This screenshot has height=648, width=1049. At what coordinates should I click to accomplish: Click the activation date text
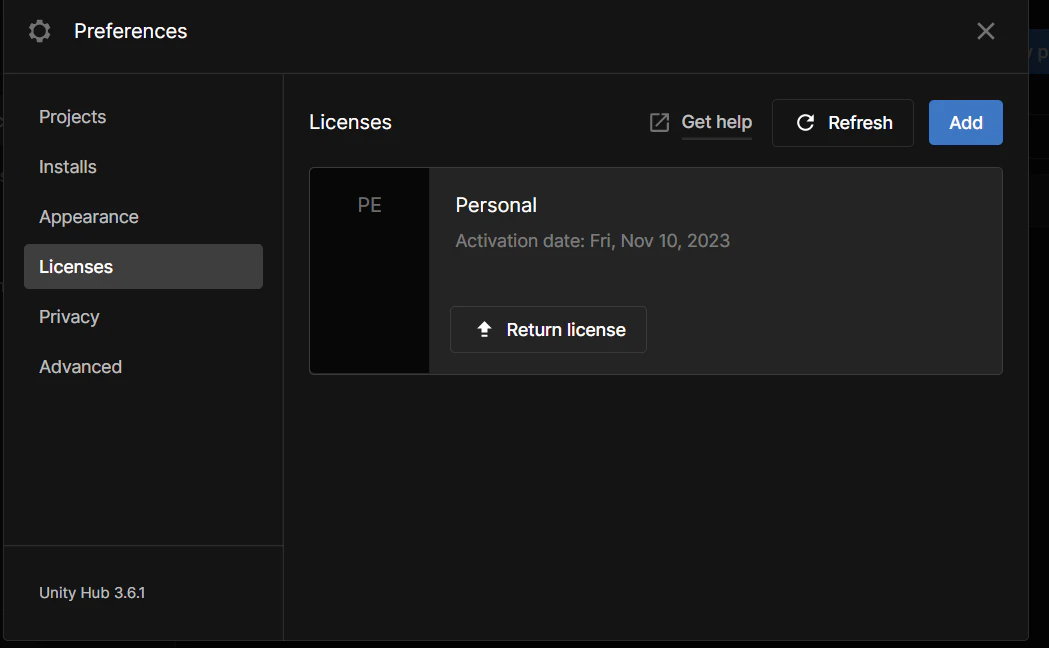592,241
